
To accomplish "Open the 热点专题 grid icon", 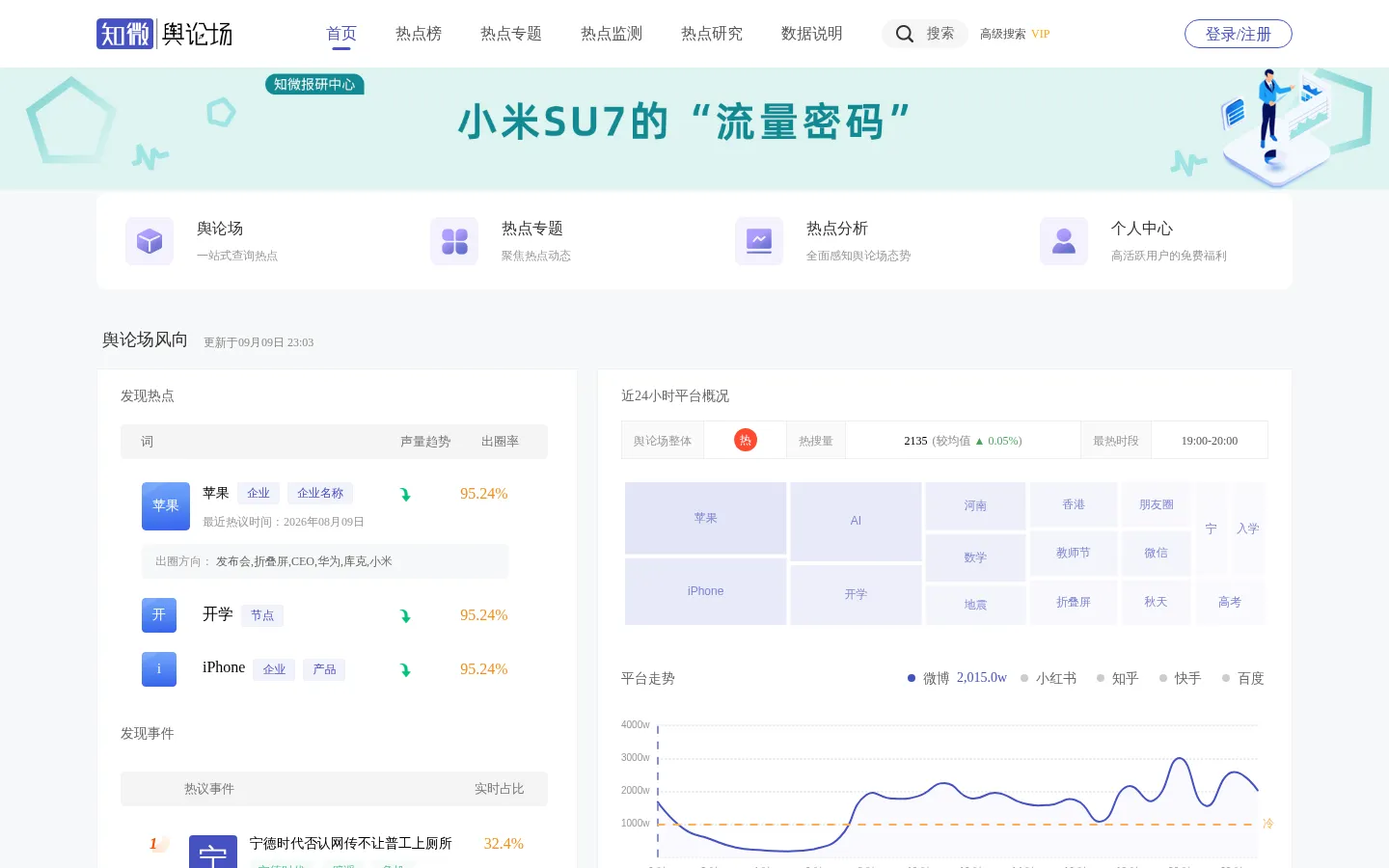I will point(454,240).
